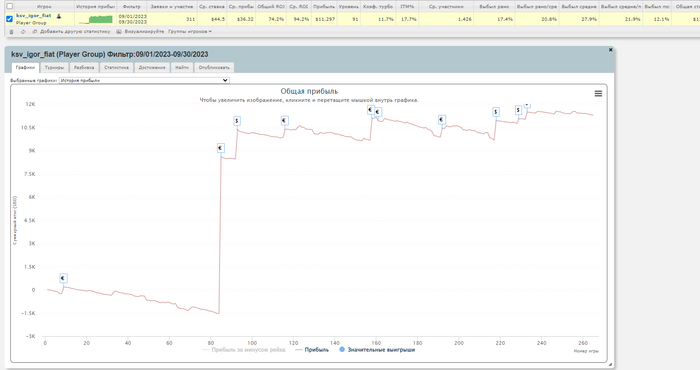Open the chart hamburger menu
700x370 pixels.
coord(598,93)
